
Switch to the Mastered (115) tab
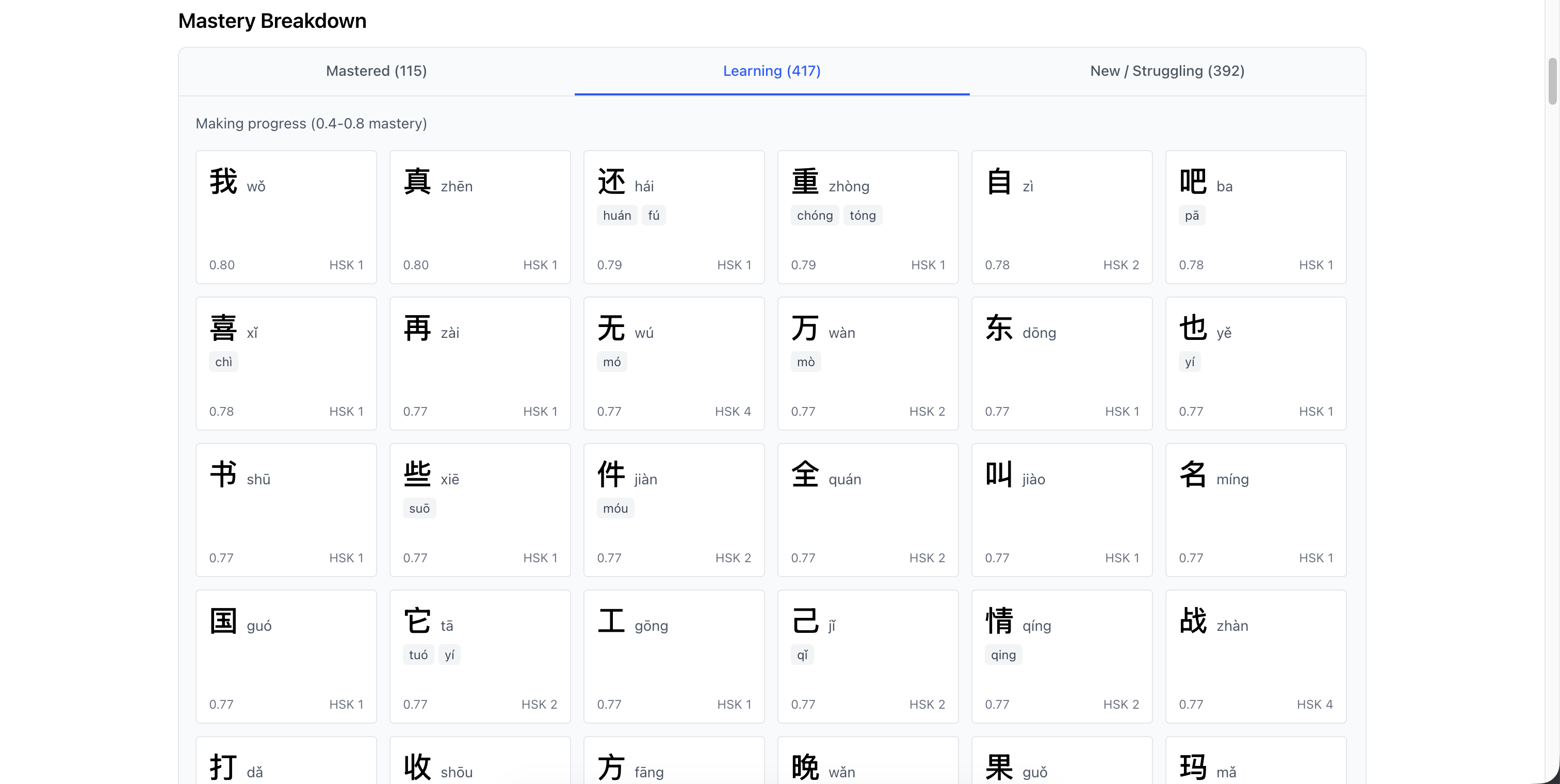pyautogui.click(x=376, y=71)
